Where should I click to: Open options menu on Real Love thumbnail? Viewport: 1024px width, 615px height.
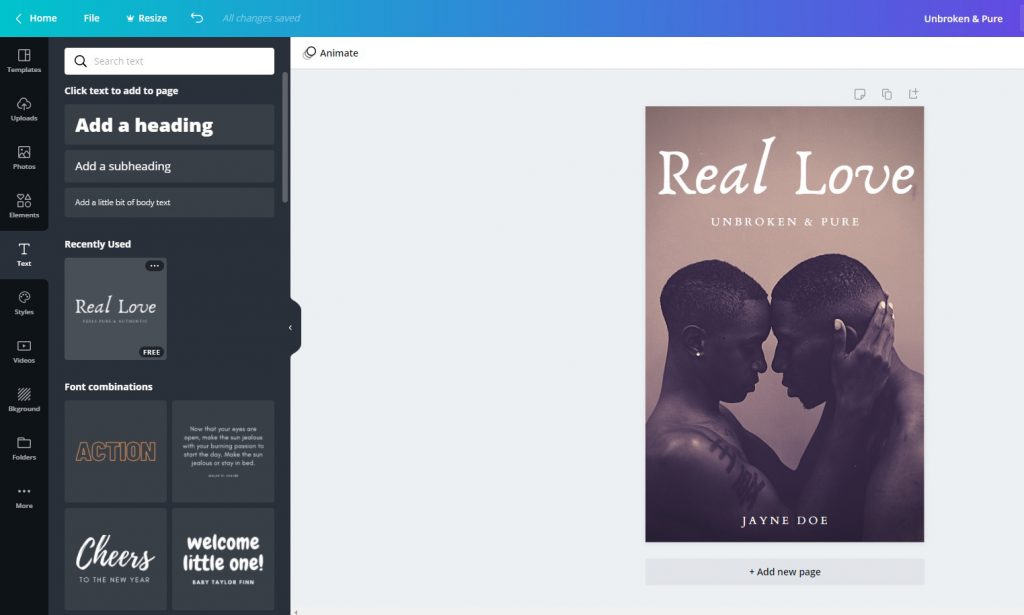tap(154, 266)
